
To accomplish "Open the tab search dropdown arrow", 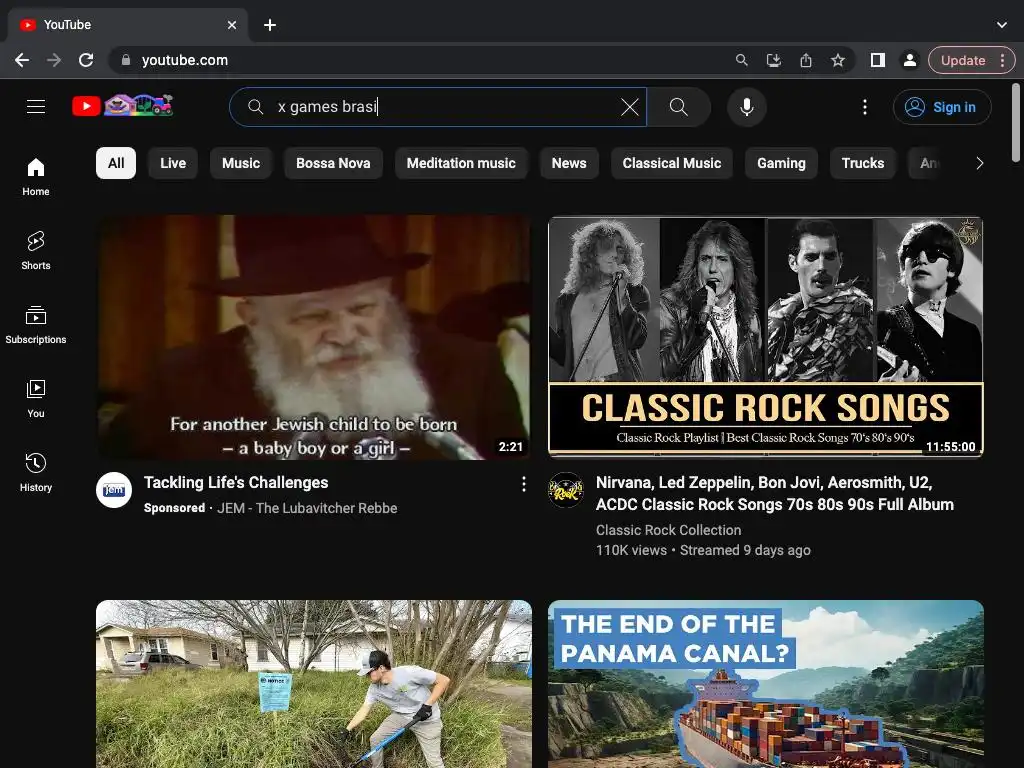I will pos(1002,25).
